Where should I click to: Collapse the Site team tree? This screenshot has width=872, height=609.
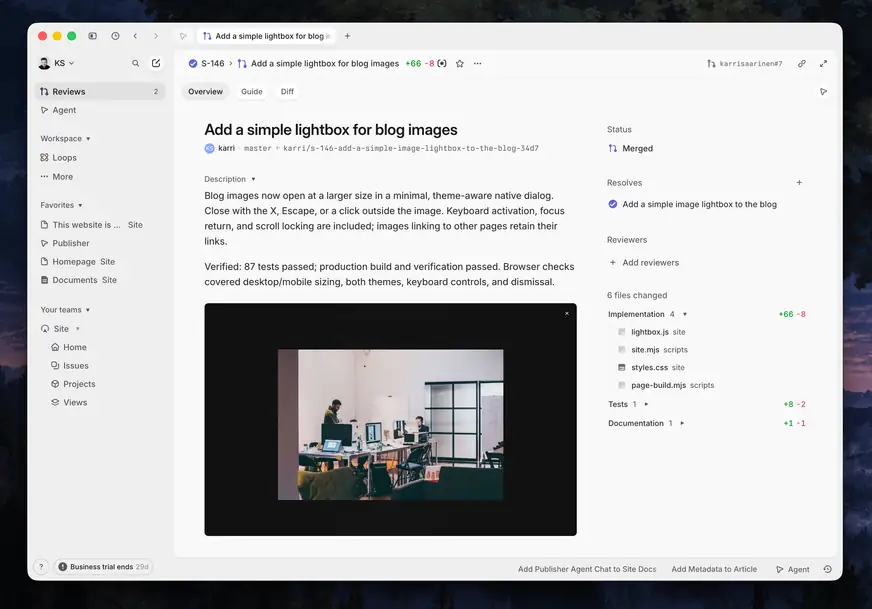pyautogui.click(x=78, y=329)
